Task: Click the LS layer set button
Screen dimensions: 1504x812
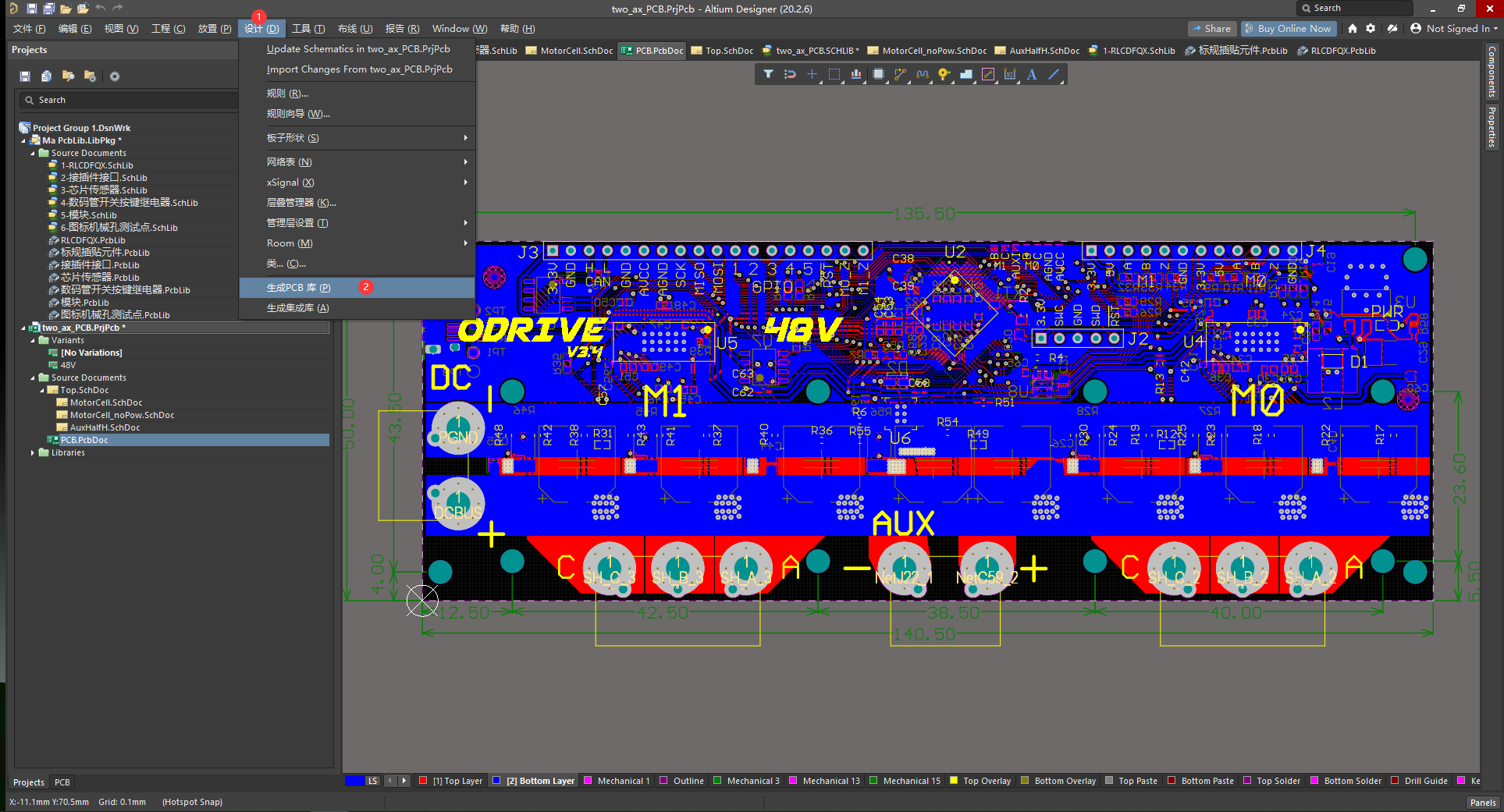Action: click(x=373, y=781)
